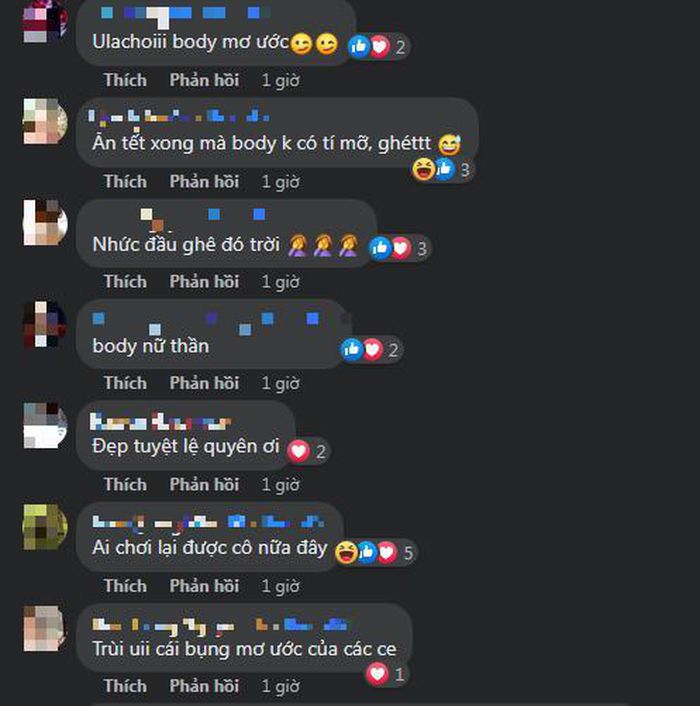Click Thích under 'Đẹp tuyệt lệ quyên ơi'

click(125, 485)
